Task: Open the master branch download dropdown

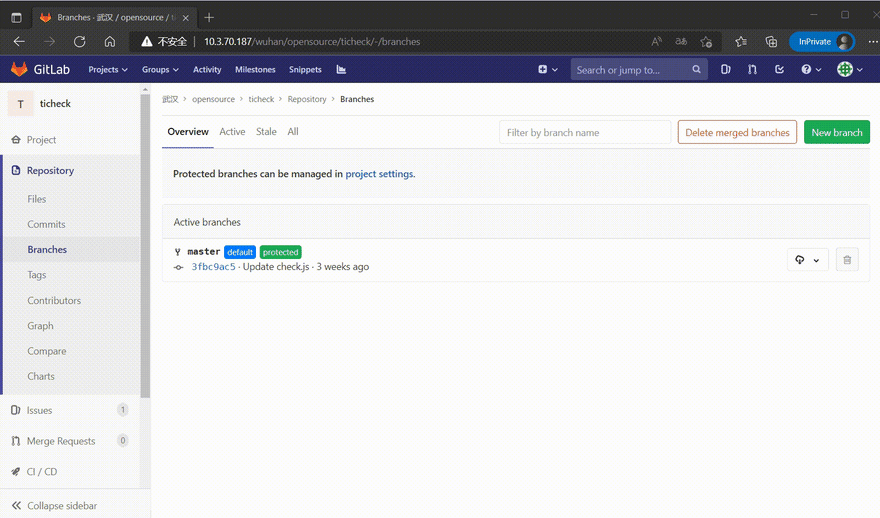Action: 808,260
